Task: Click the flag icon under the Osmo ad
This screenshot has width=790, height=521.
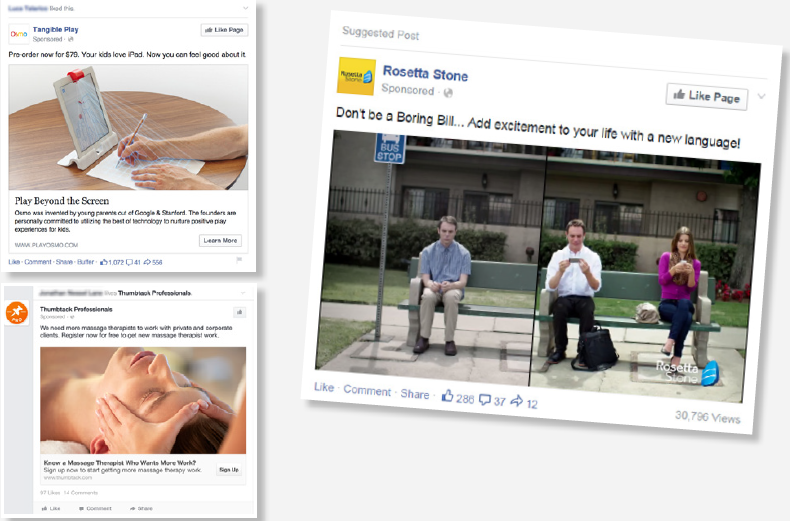Action: point(239,260)
